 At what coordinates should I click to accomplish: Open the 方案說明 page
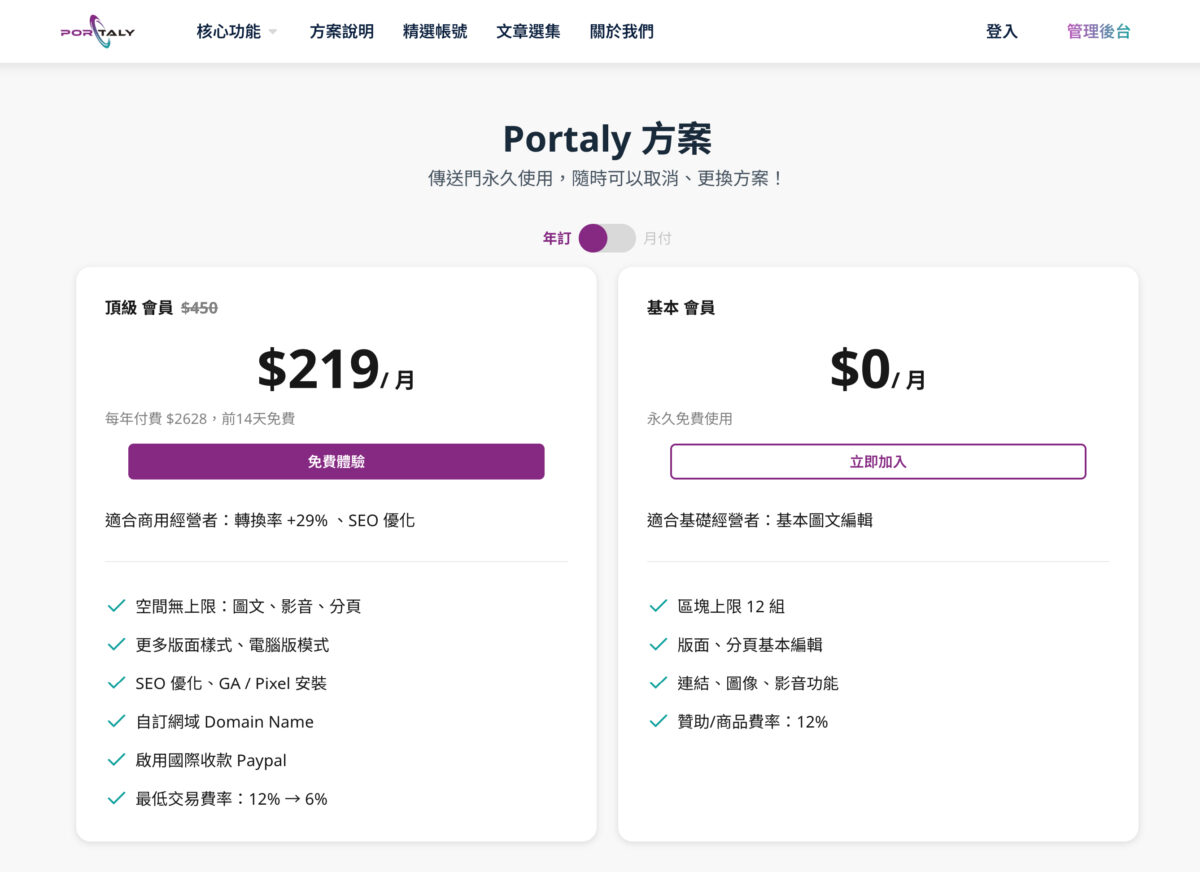(x=342, y=32)
